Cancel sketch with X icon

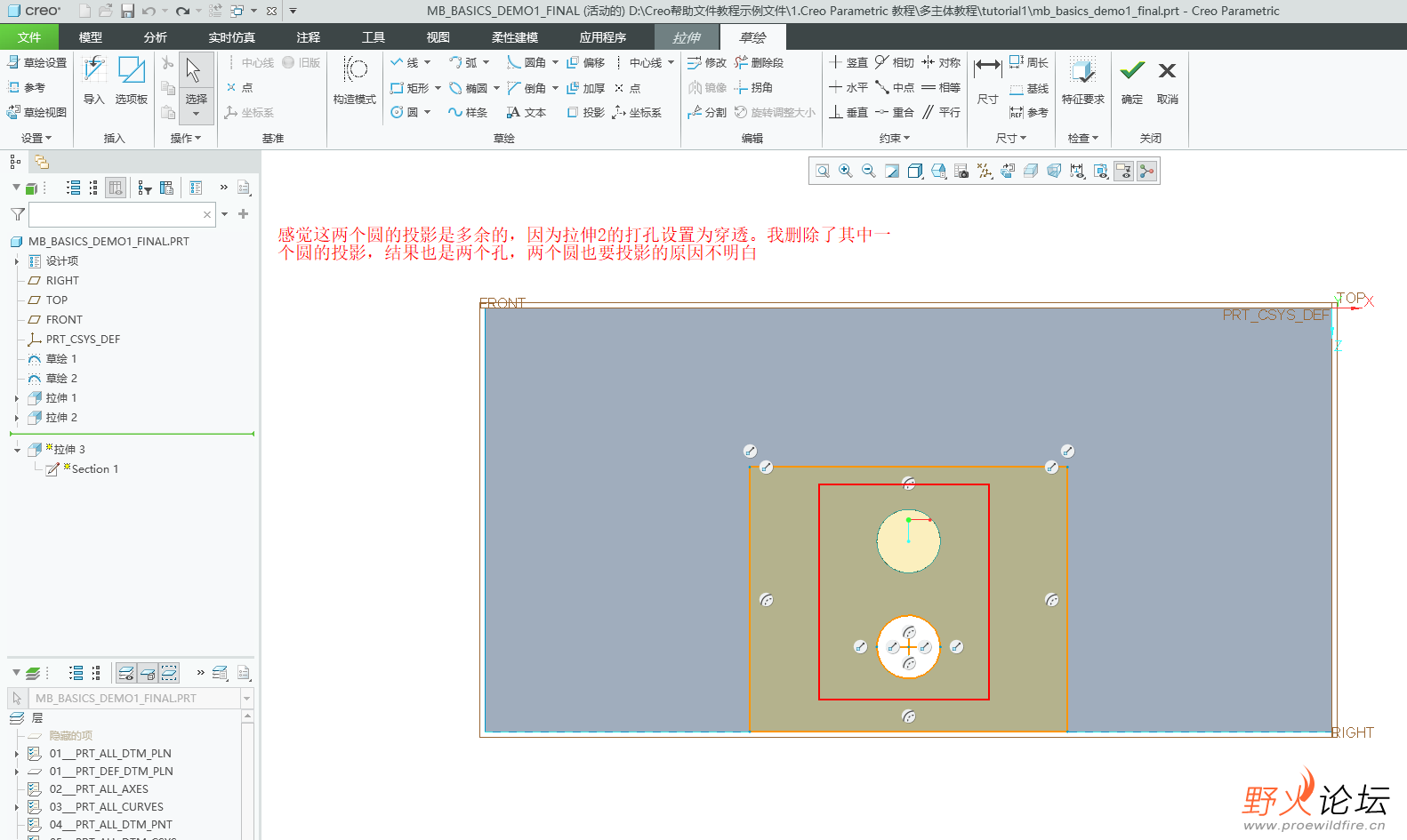(x=1168, y=70)
